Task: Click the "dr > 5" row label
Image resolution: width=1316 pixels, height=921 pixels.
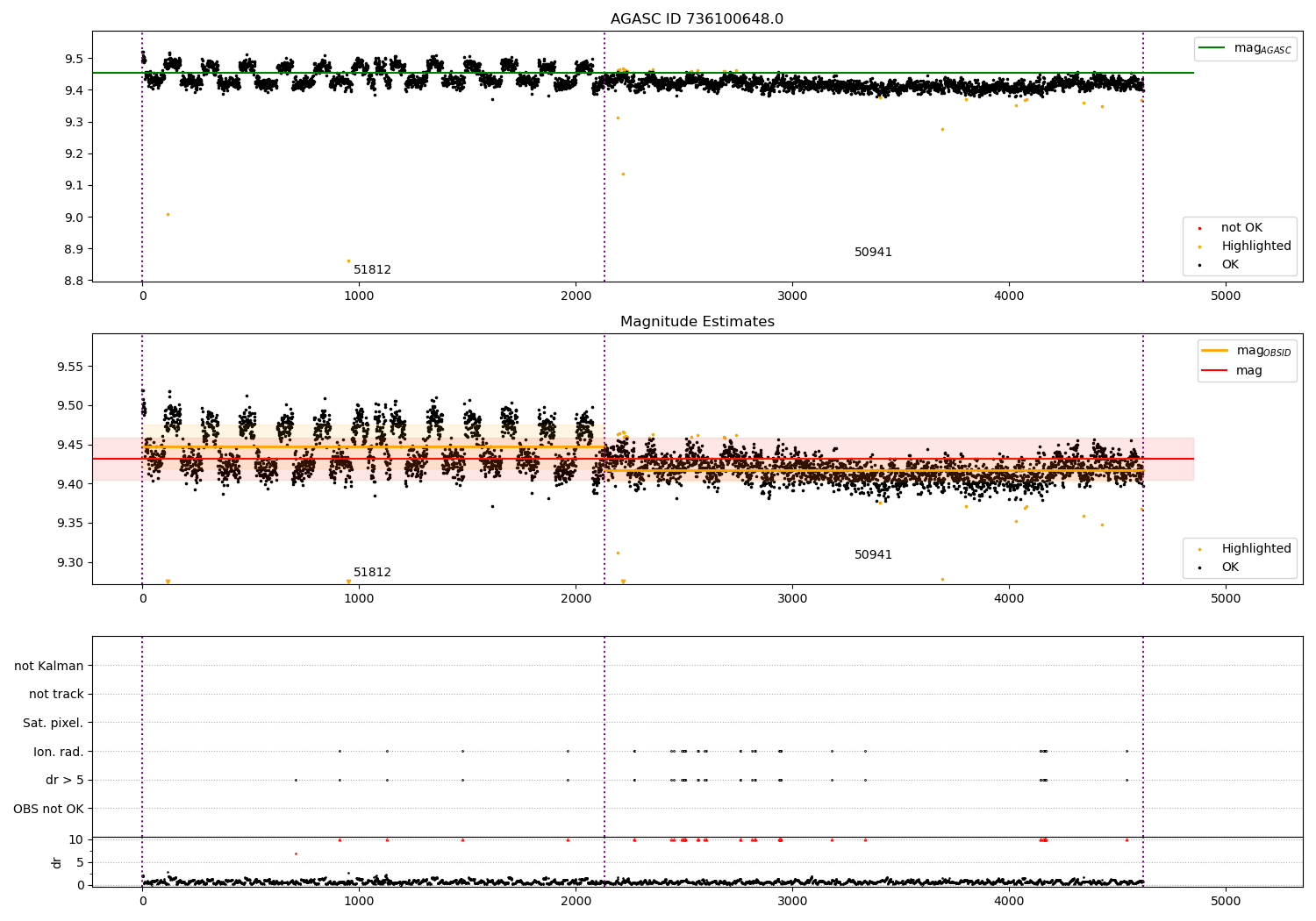Action: pos(65,781)
